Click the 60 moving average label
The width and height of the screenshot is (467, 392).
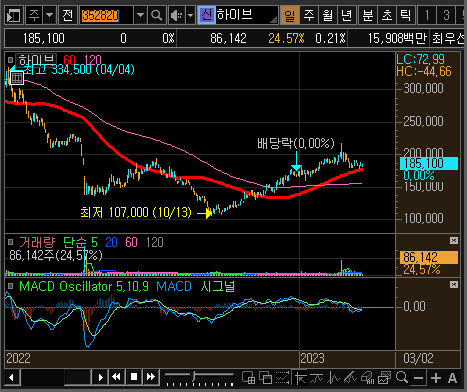[69, 60]
